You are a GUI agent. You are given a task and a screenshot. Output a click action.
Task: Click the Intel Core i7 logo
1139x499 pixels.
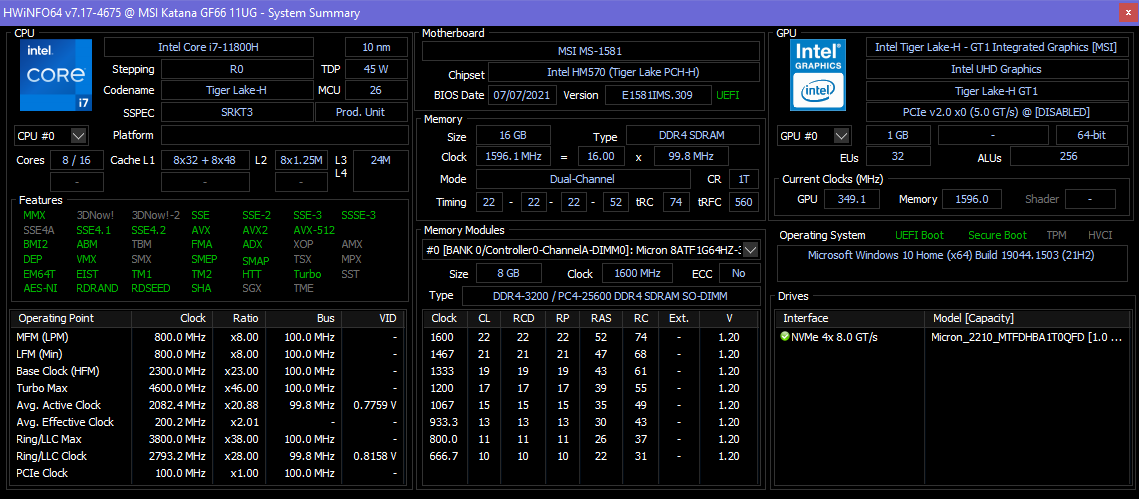56,75
